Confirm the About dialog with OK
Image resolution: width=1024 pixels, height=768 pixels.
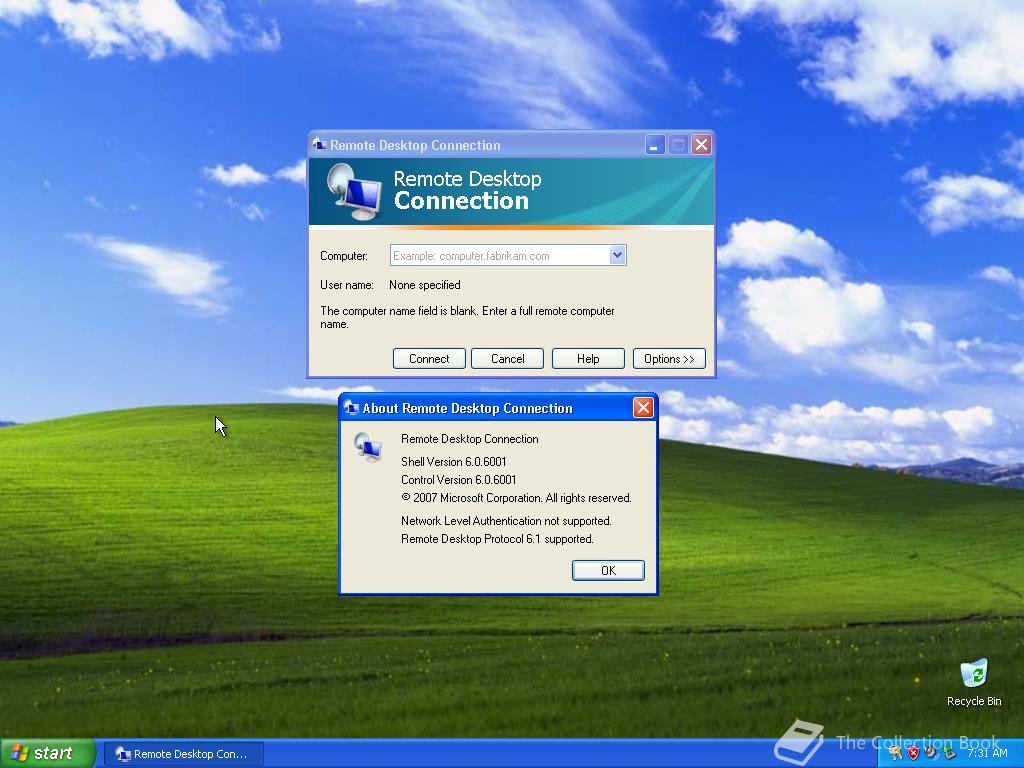click(608, 570)
